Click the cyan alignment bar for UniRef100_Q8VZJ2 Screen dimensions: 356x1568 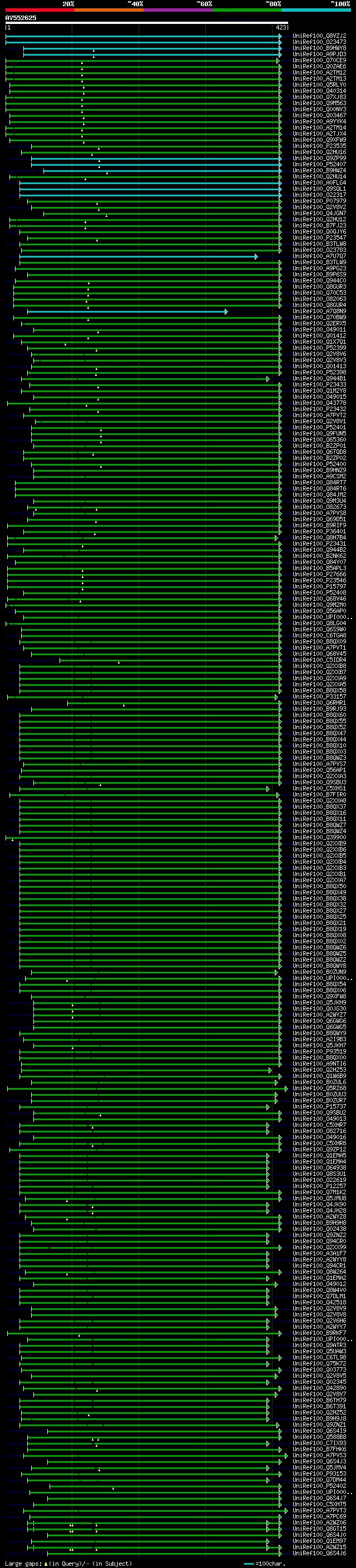coord(144,36)
